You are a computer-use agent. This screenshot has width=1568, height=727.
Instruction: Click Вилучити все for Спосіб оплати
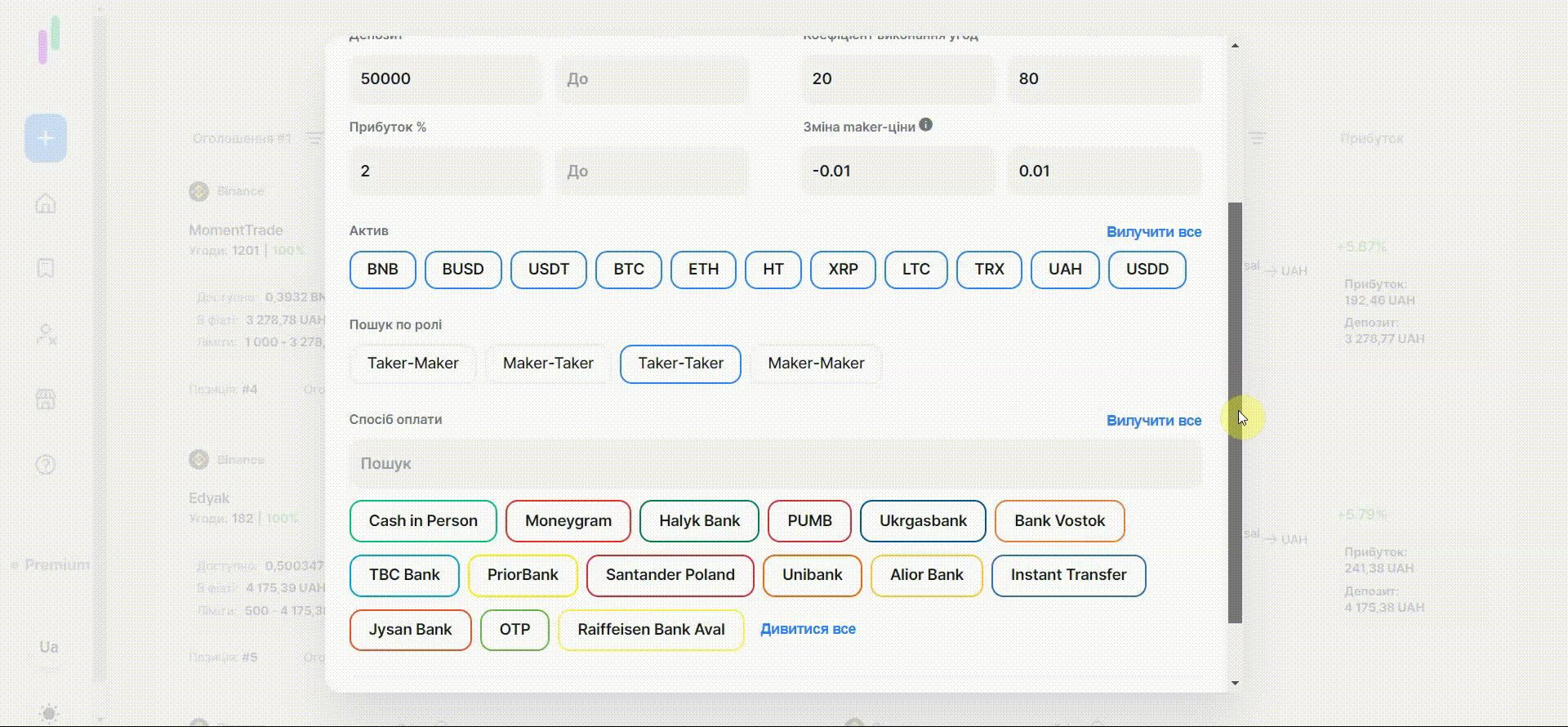(x=1153, y=421)
